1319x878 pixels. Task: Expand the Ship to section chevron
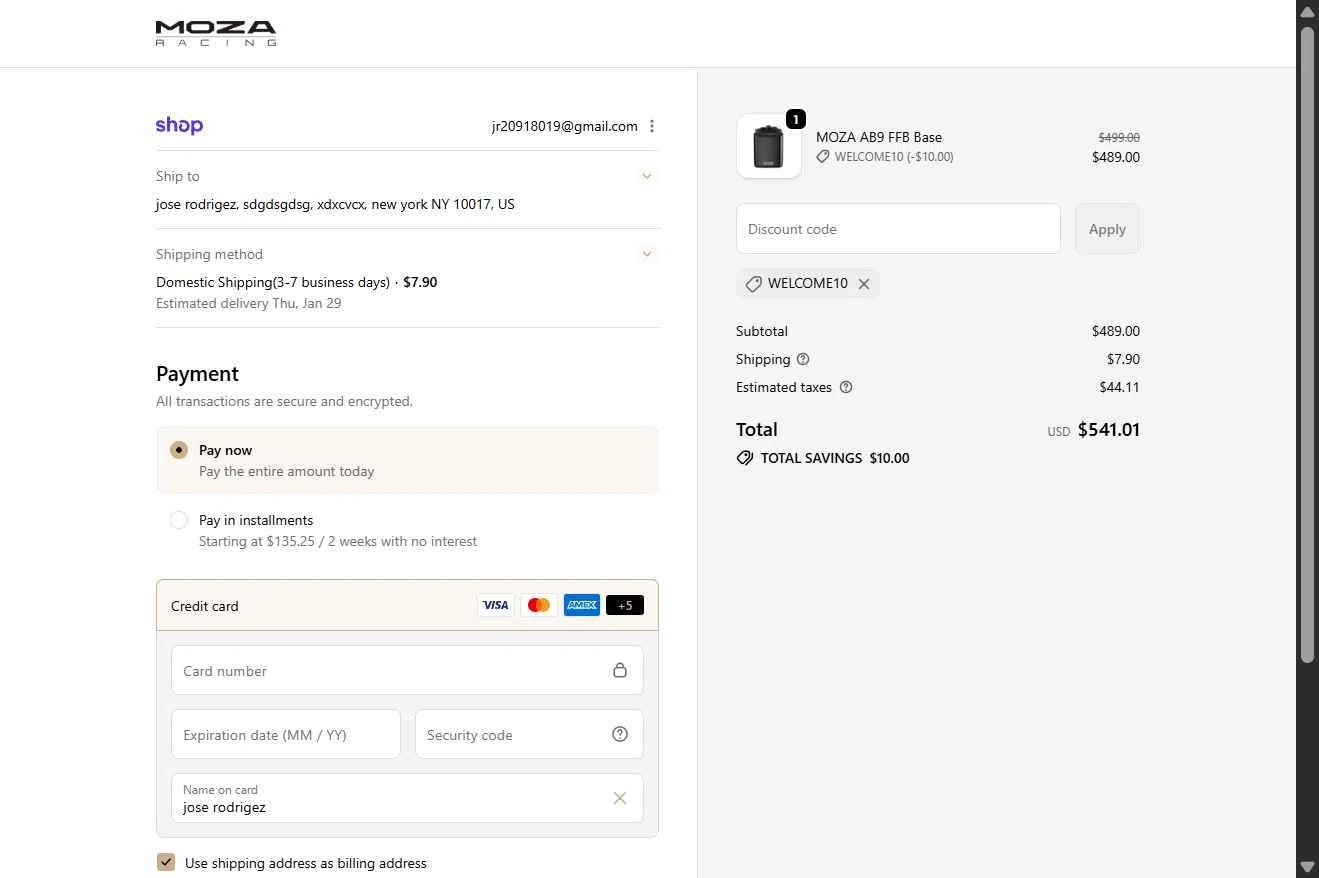[647, 176]
